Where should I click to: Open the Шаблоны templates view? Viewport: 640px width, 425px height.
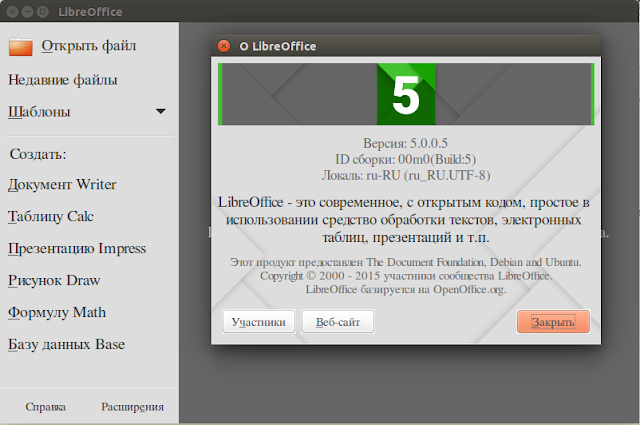[x=39, y=112]
